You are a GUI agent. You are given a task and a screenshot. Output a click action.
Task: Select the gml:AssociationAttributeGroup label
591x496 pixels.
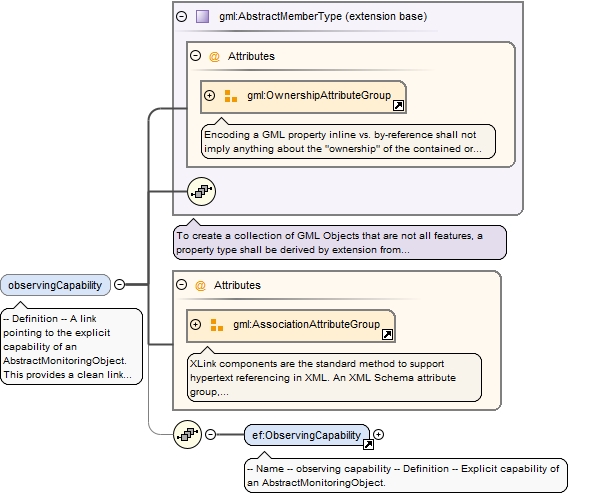coord(306,325)
